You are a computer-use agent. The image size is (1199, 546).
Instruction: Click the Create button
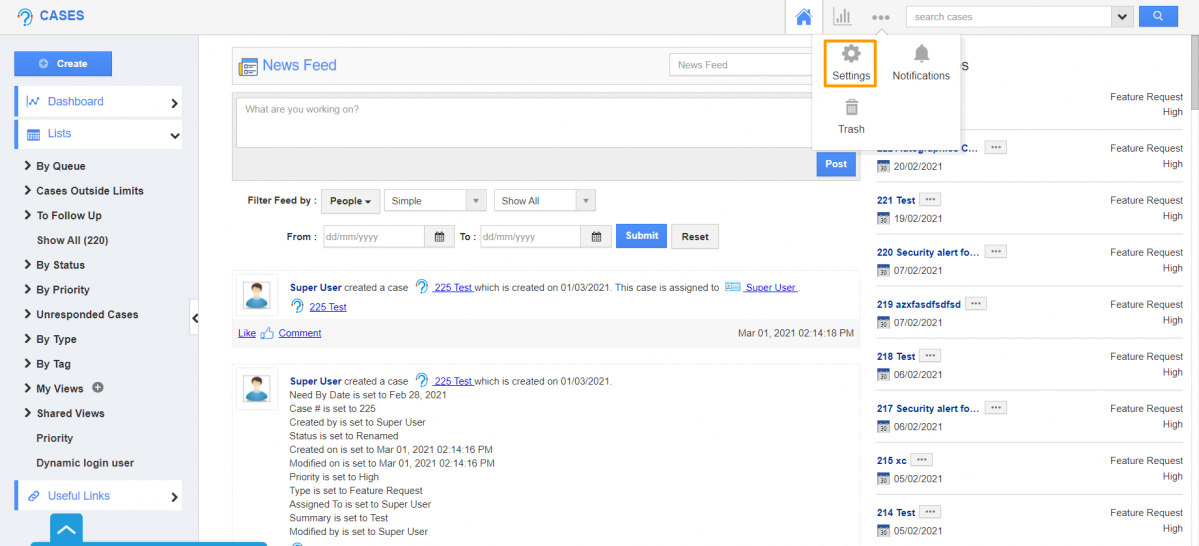[63, 64]
